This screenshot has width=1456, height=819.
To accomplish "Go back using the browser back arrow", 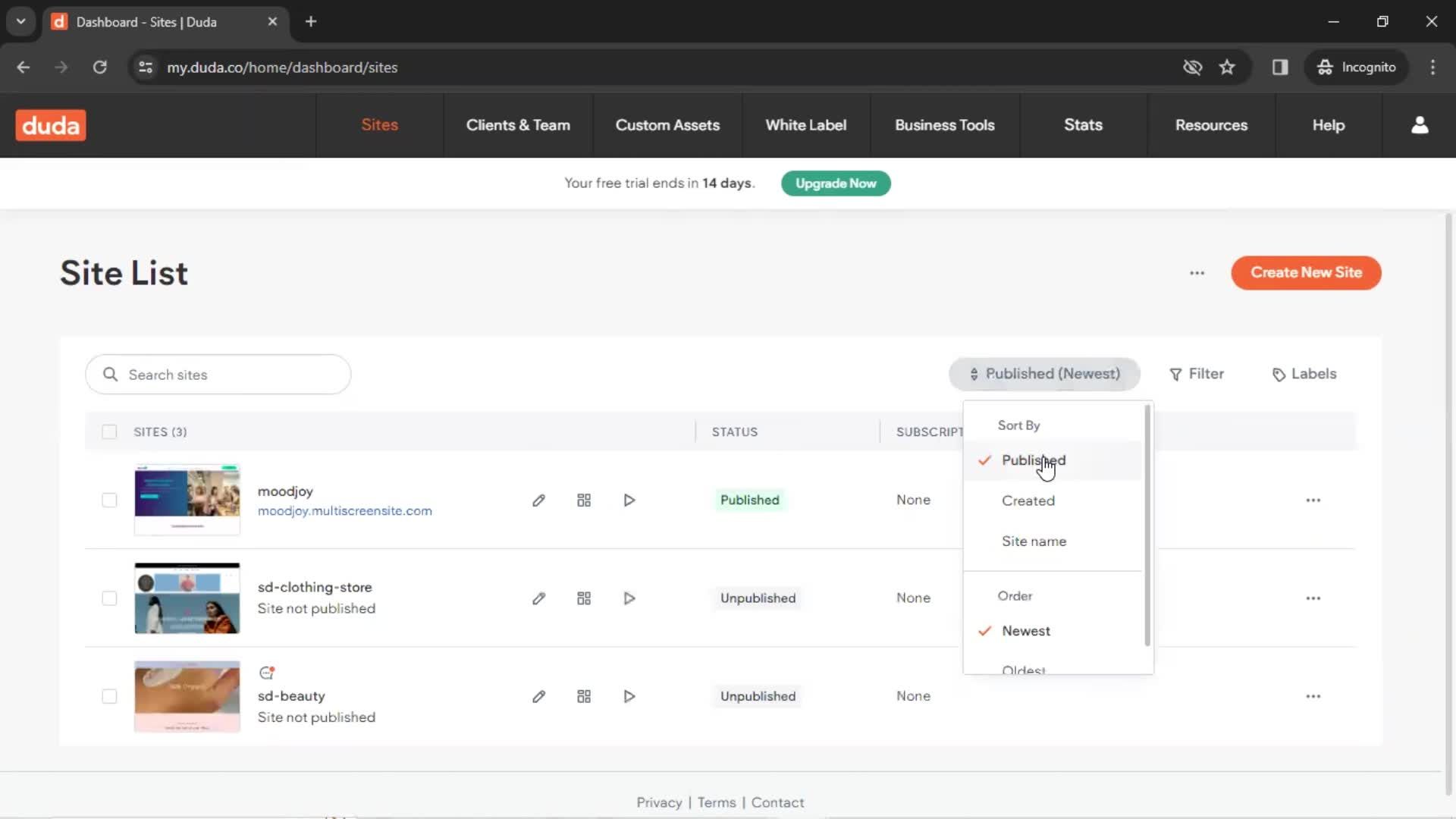I will [24, 67].
